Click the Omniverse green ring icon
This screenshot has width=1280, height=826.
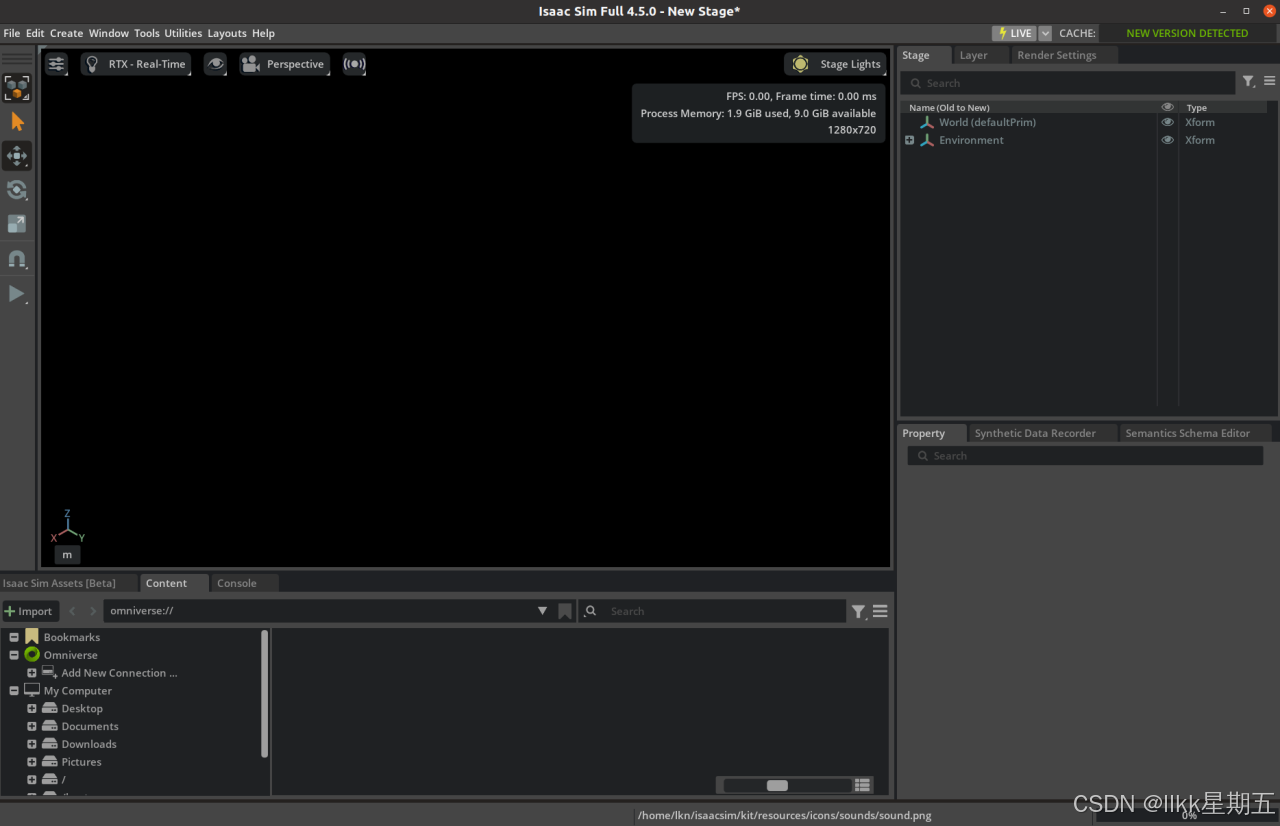click(x=32, y=655)
